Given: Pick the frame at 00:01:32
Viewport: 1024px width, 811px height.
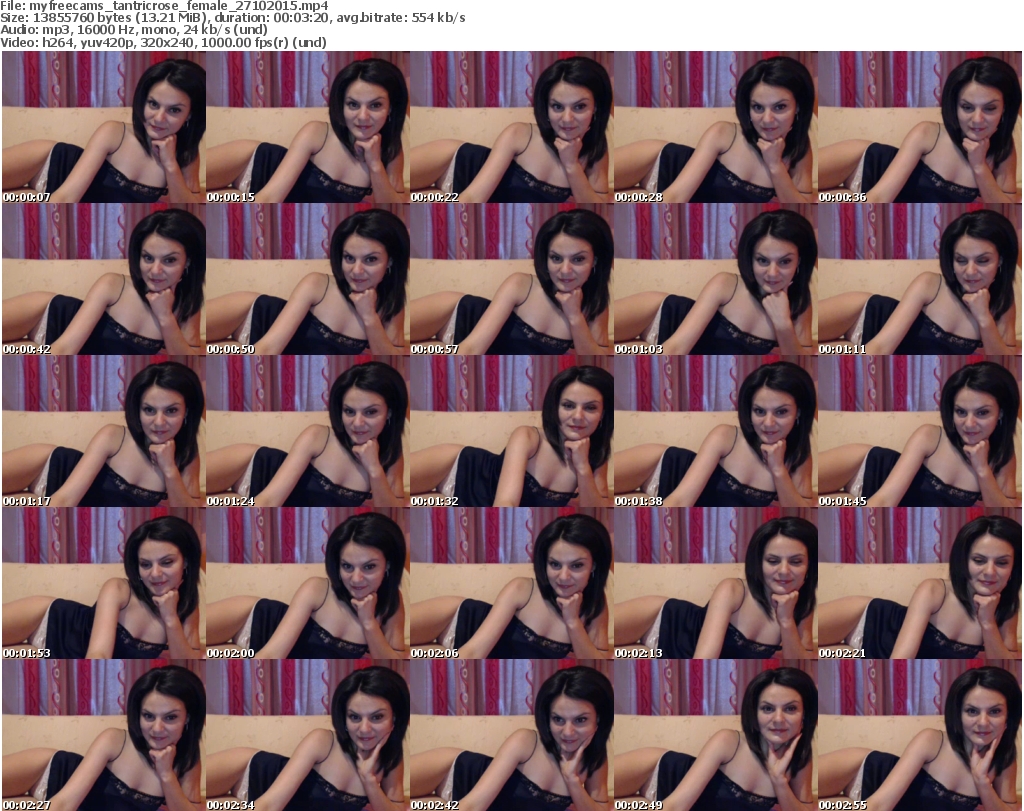Looking at the screenshot, I should pyautogui.click(x=511, y=431).
